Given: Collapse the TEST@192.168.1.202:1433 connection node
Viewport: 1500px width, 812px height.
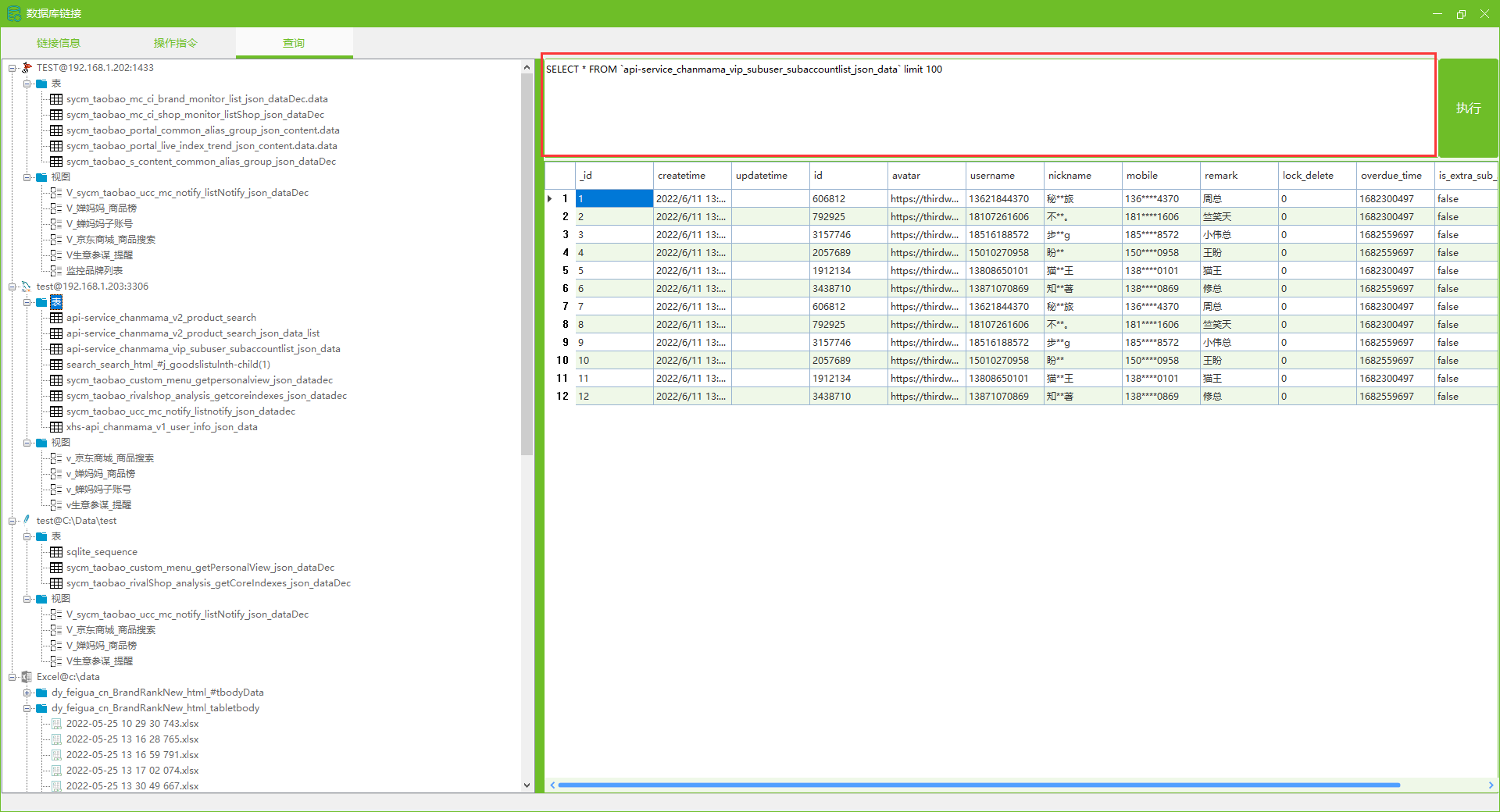Looking at the screenshot, I should coord(12,68).
